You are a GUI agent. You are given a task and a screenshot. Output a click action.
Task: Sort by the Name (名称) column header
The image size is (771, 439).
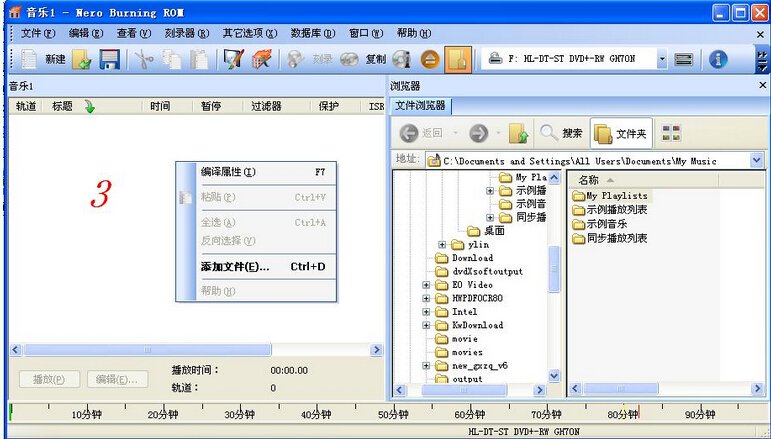tap(644, 180)
